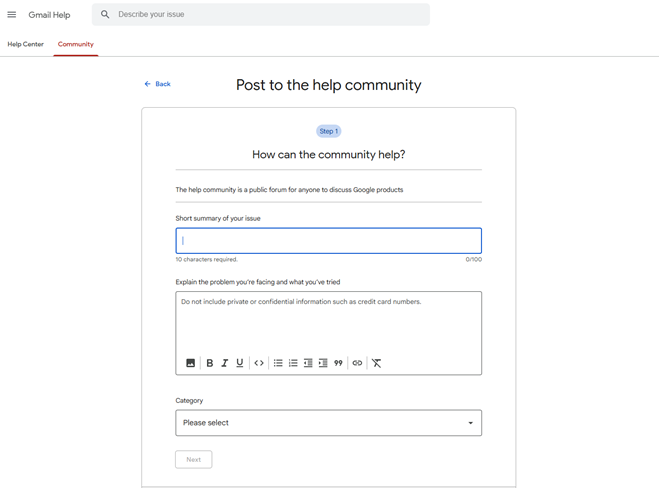Create a bulleted list
Image resolution: width=659 pixels, height=488 pixels.
tap(278, 363)
